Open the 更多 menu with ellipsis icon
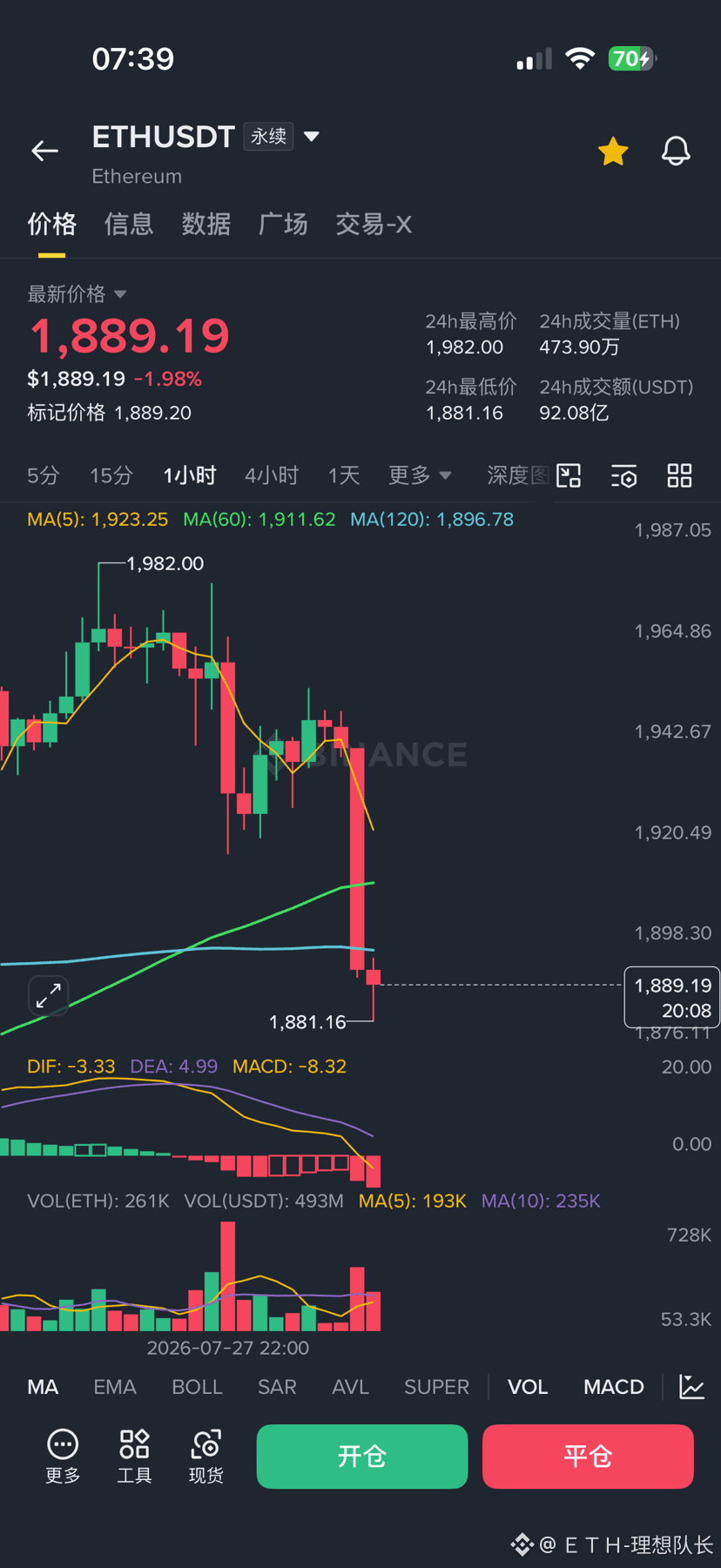 tap(63, 1457)
